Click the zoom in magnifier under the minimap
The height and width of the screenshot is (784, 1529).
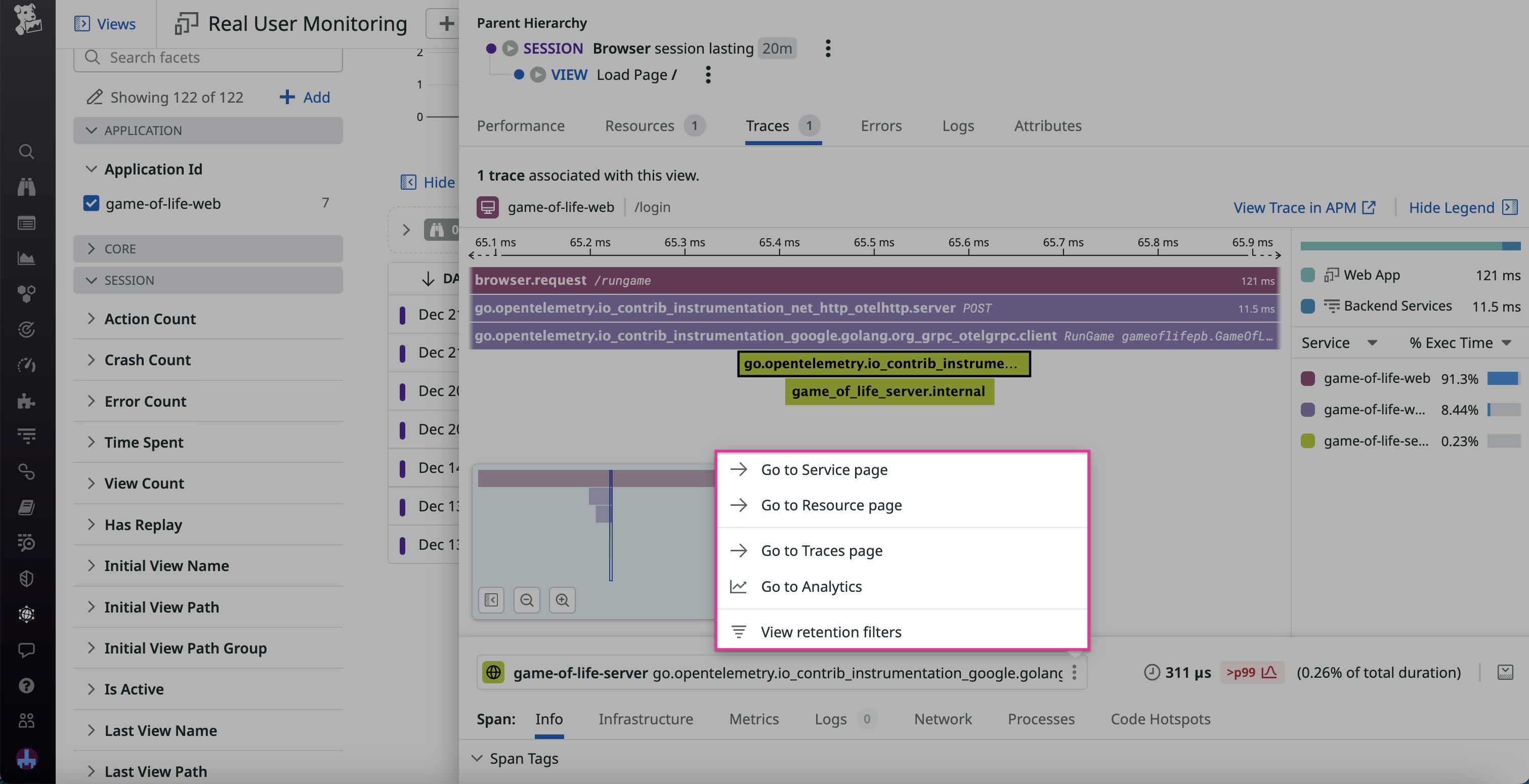(562, 600)
